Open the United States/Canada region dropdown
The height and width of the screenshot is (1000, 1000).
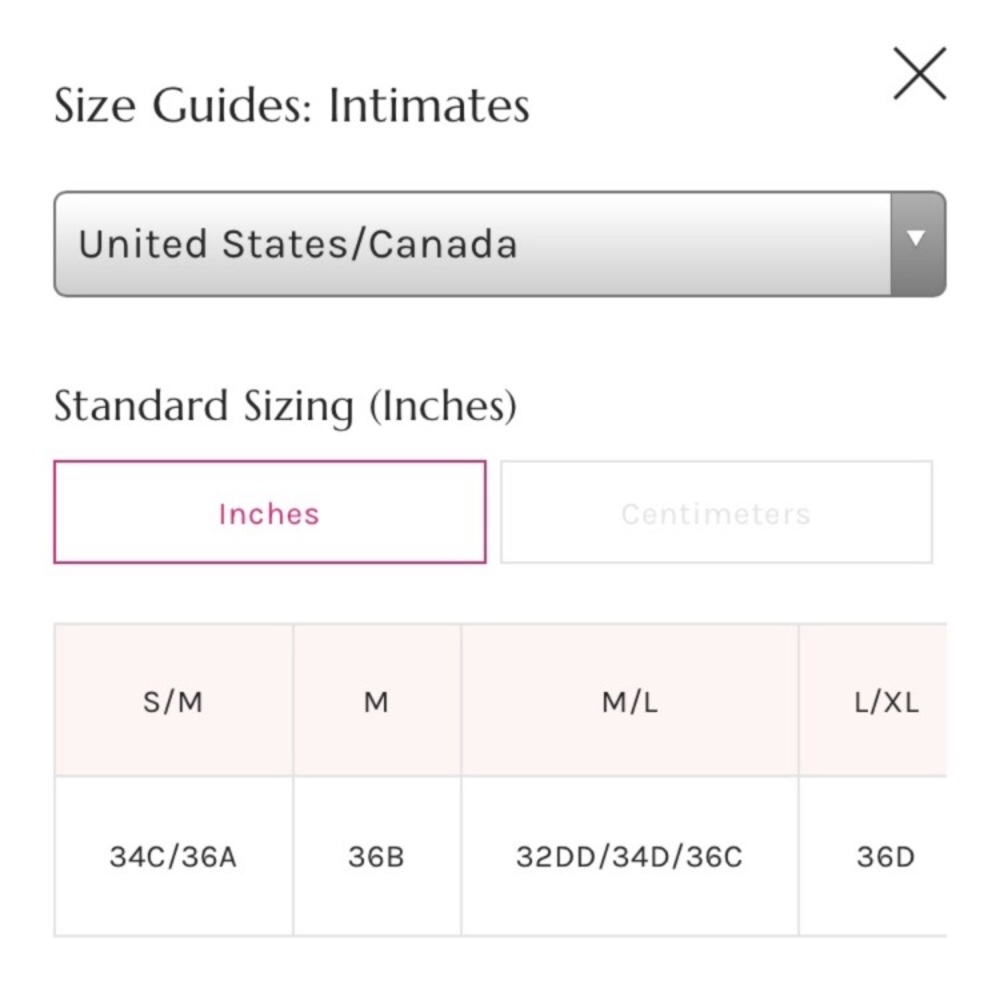click(472, 244)
